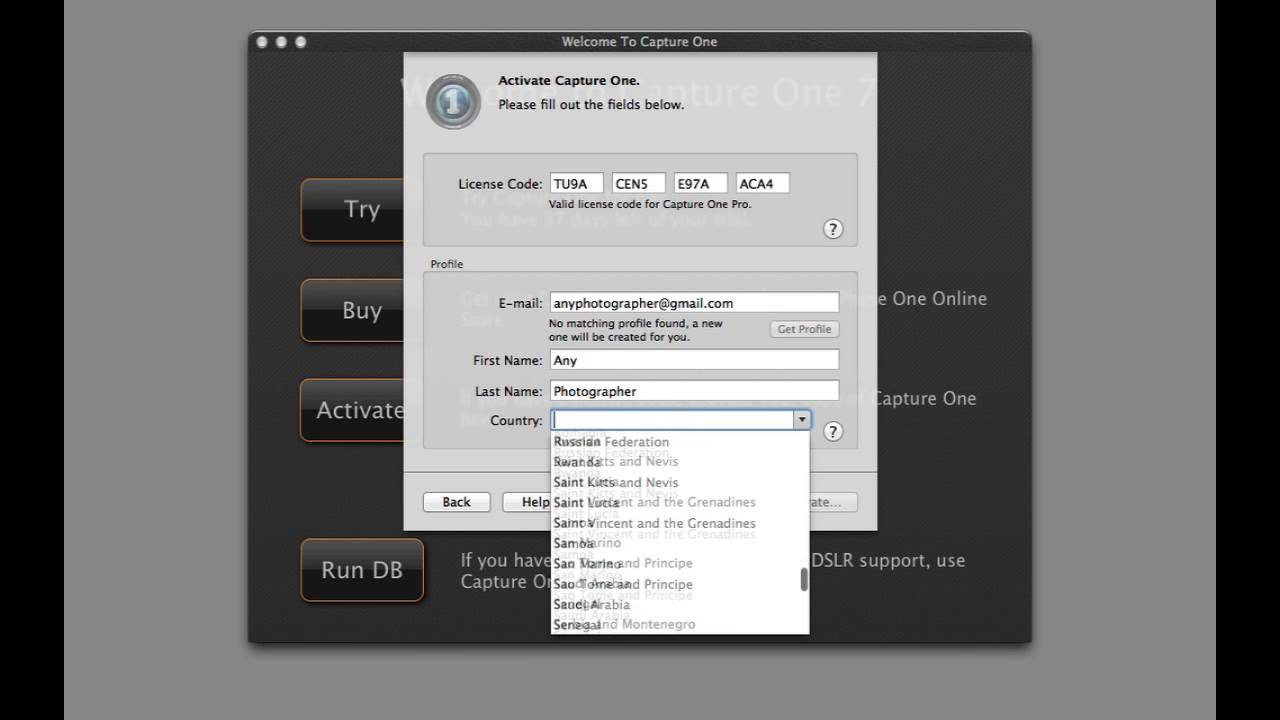
Task: Choose Senegal from the country list
Action: pyautogui.click(x=680, y=625)
